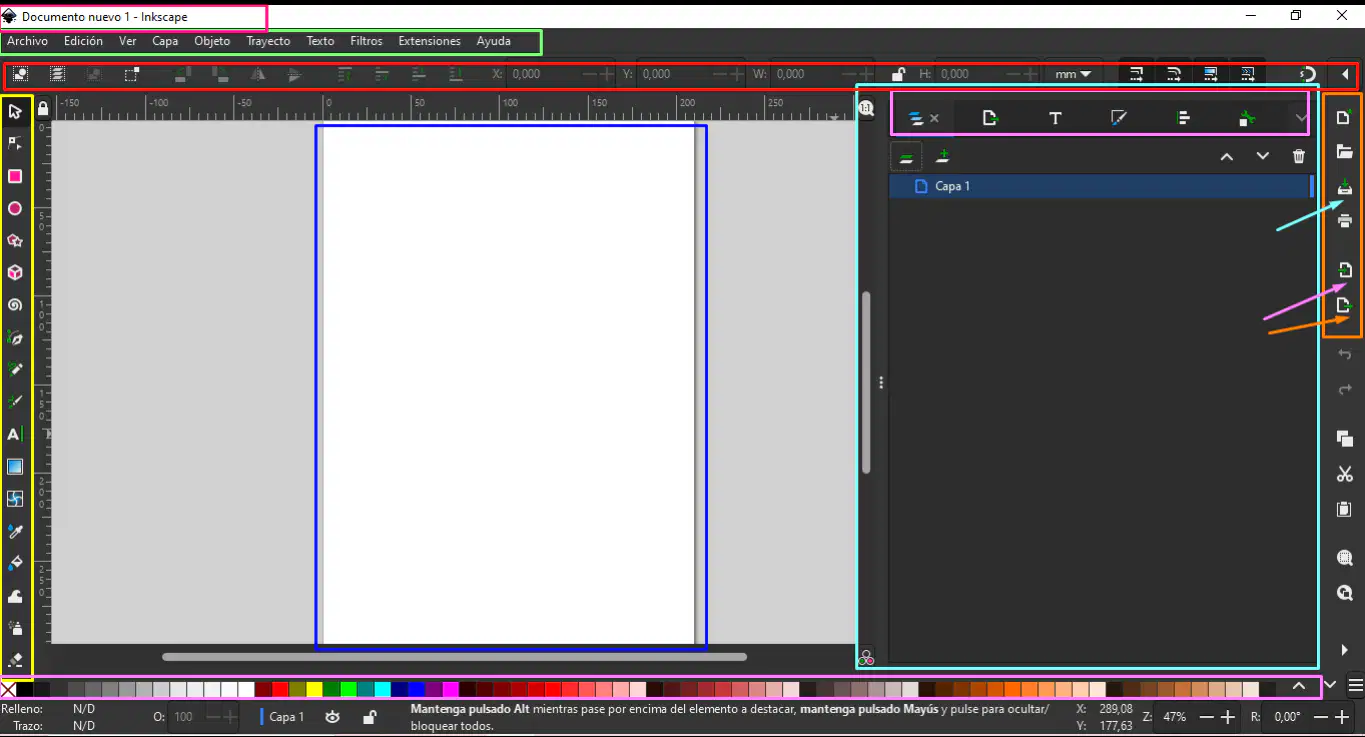This screenshot has width=1365, height=737.
Task: Open a file using folder icon
Action: pos(1345,152)
